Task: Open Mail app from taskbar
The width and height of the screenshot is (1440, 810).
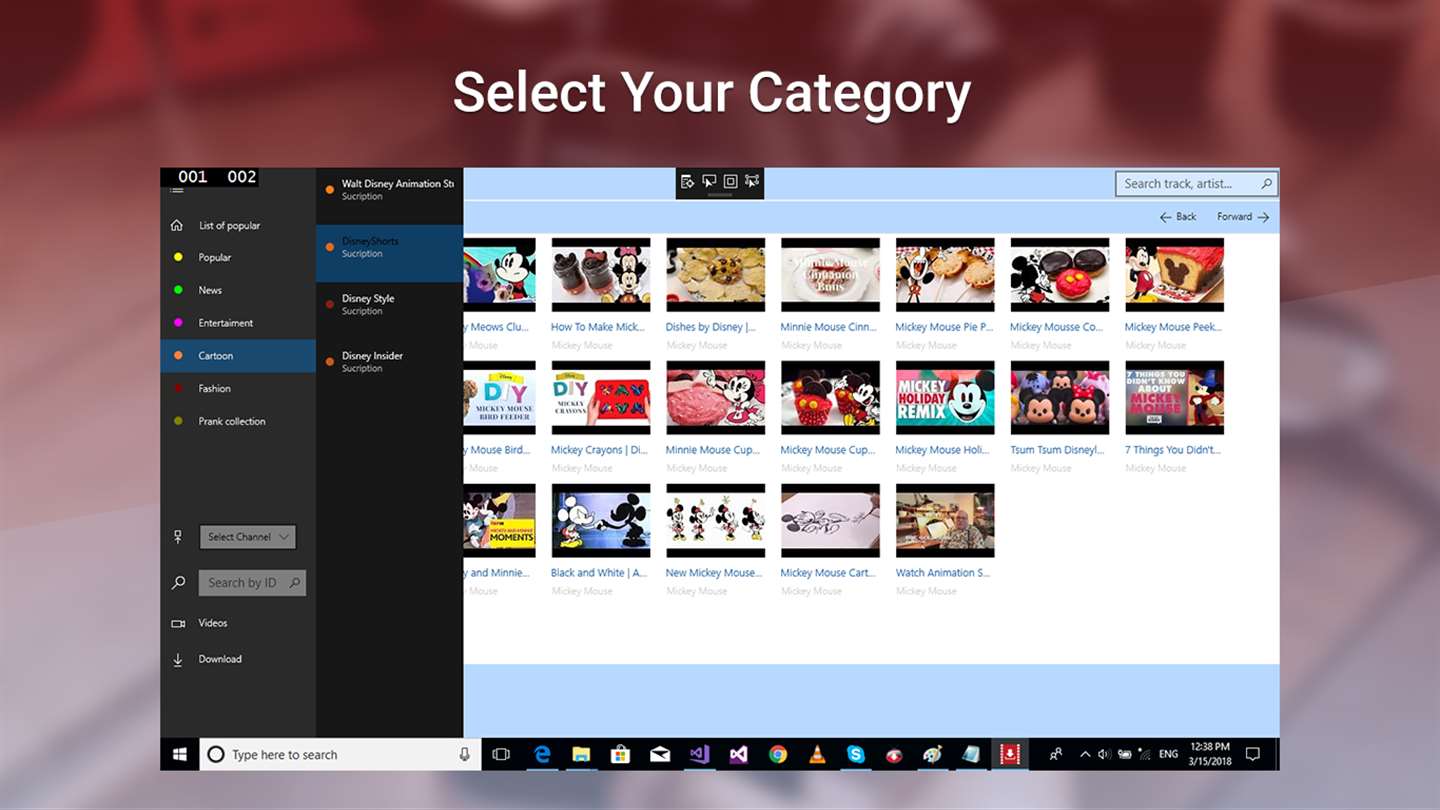Action: point(660,755)
